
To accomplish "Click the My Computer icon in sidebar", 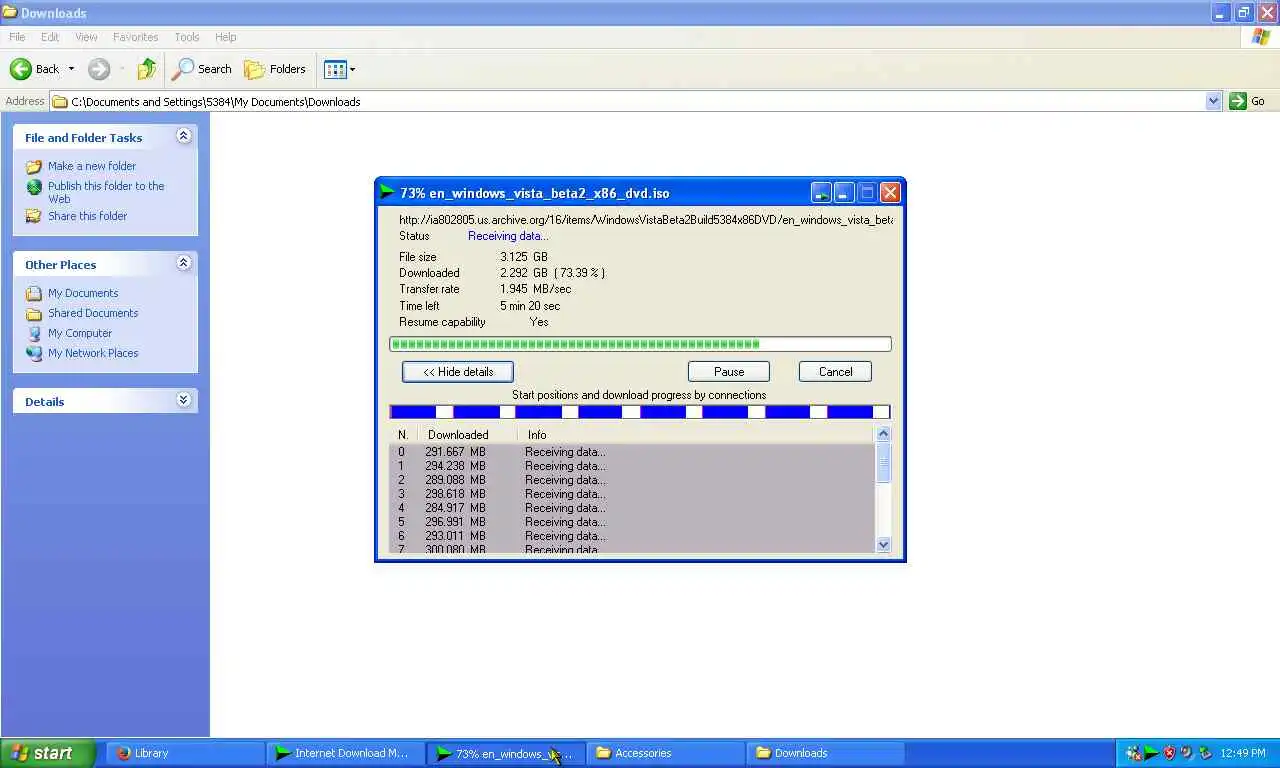I will point(34,333).
